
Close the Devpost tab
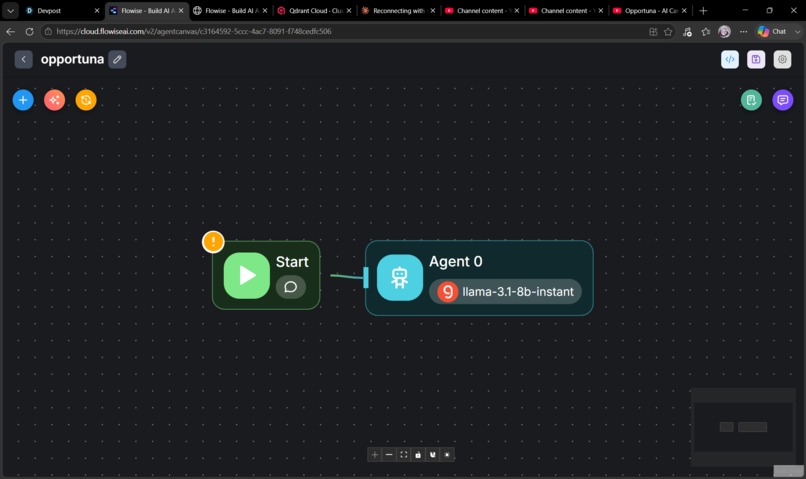[x=97, y=10]
